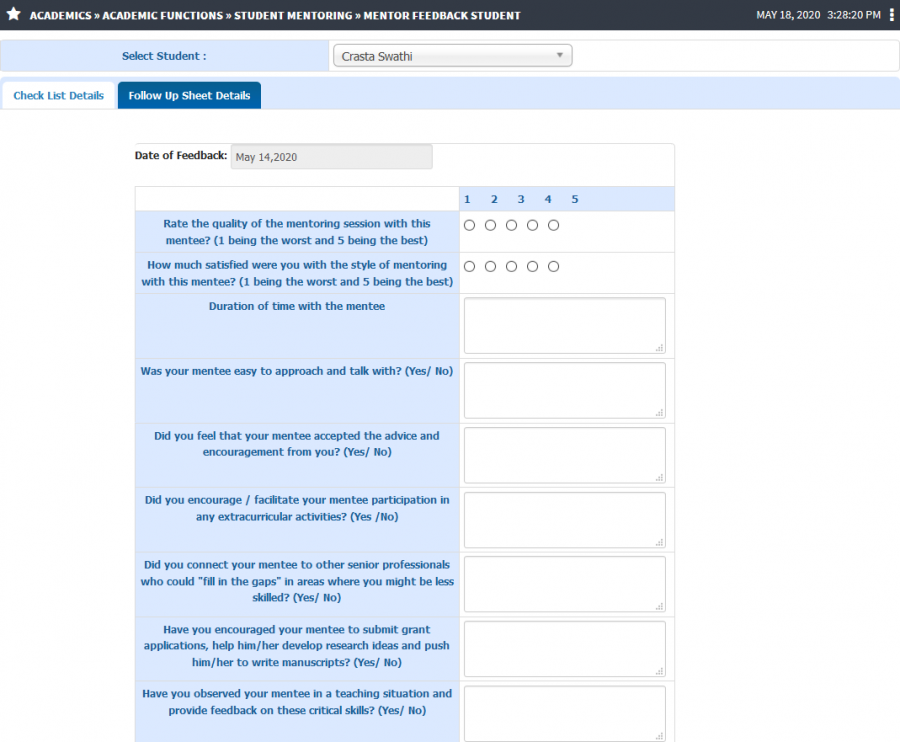Click the Duration of time with mentee textbox
Image resolution: width=900 pixels, height=742 pixels.
[x=565, y=325]
